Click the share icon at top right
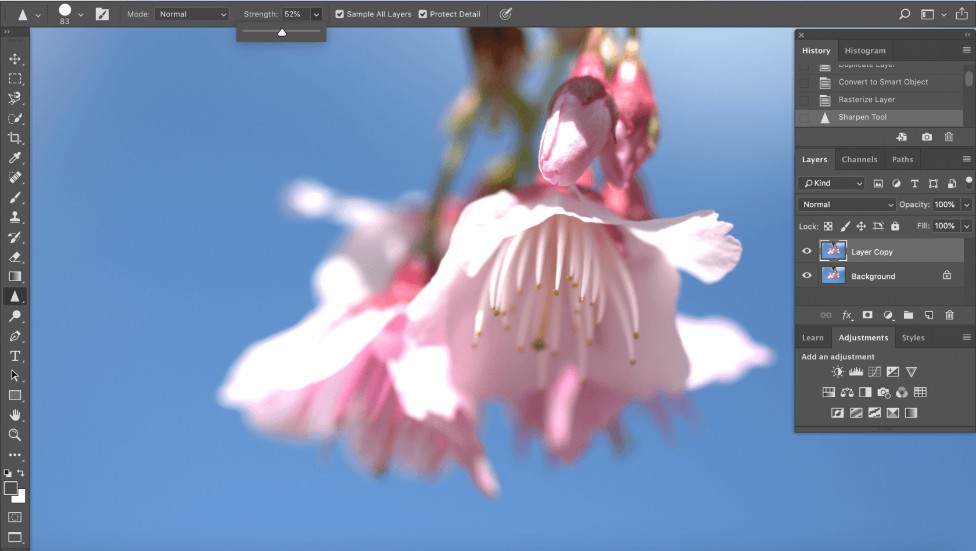This screenshot has width=976, height=551. click(962, 13)
